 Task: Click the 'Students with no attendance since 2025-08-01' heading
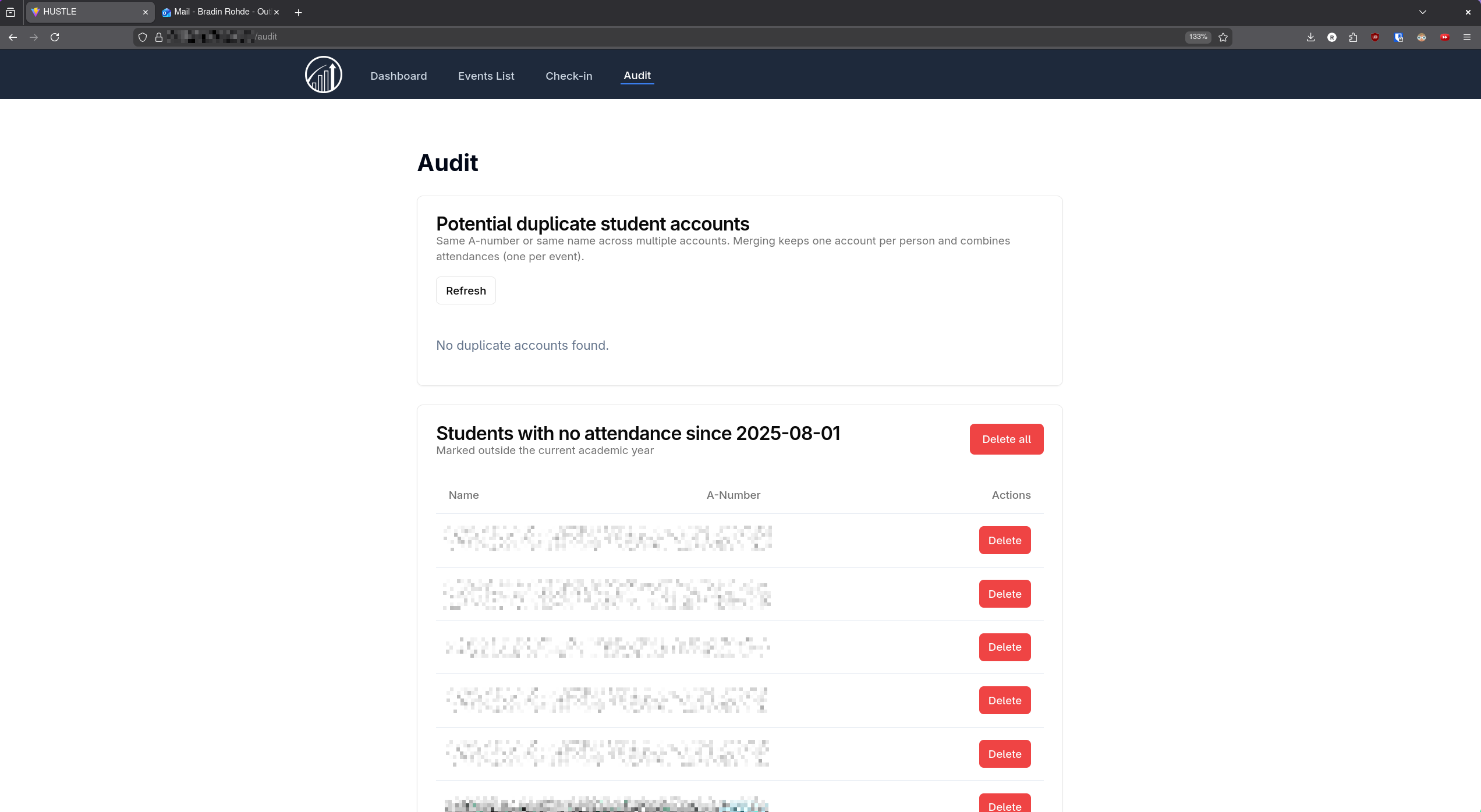click(638, 434)
